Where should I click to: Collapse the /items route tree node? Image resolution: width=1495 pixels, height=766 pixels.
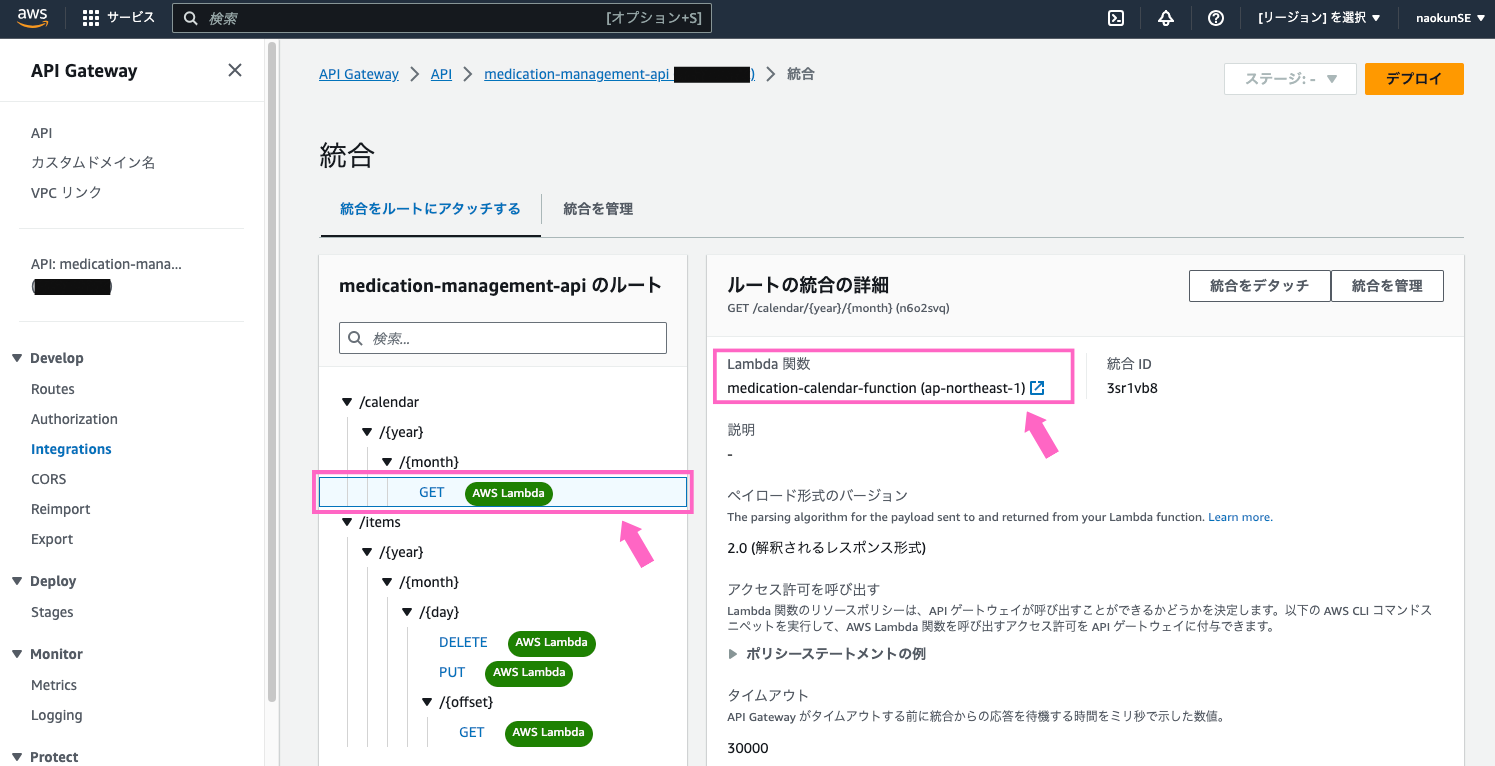tap(347, 522)
